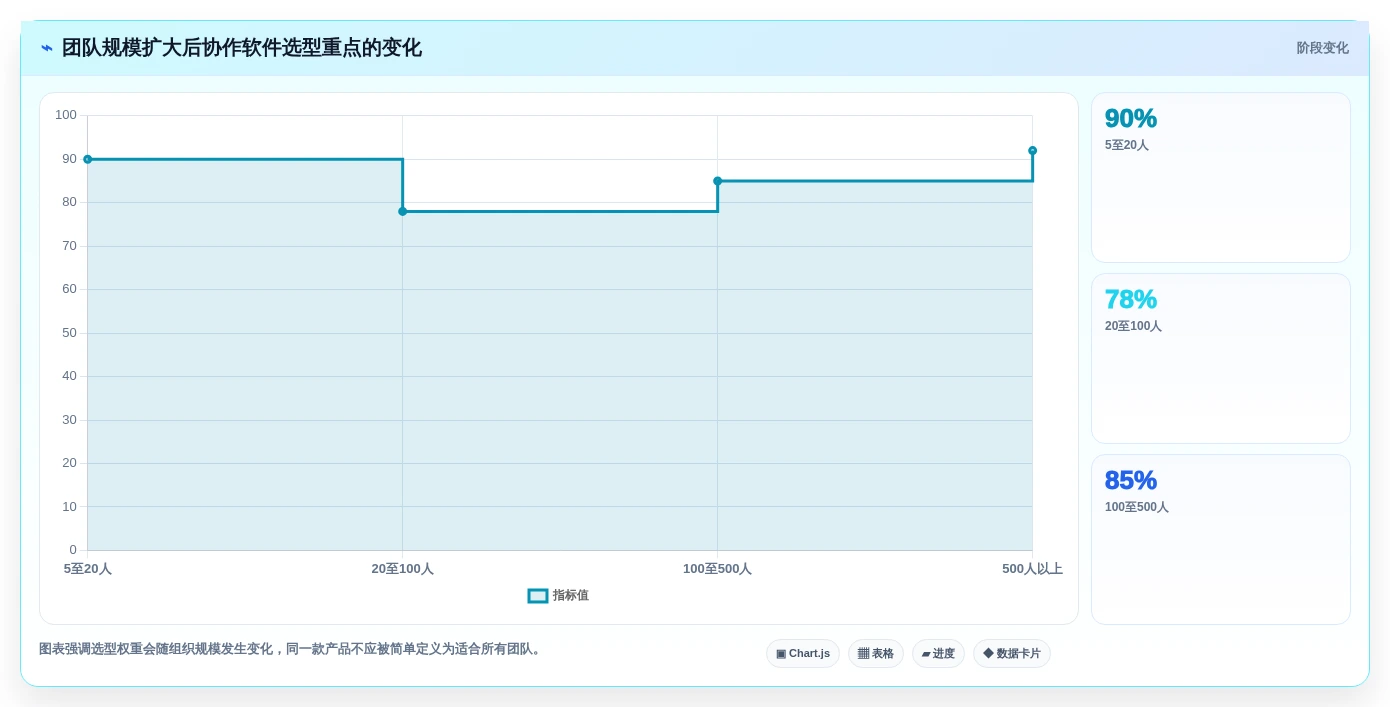This screenshot has width=1390, height=707.
Task: Click the 85% stat card
Action: point(1221,540)
